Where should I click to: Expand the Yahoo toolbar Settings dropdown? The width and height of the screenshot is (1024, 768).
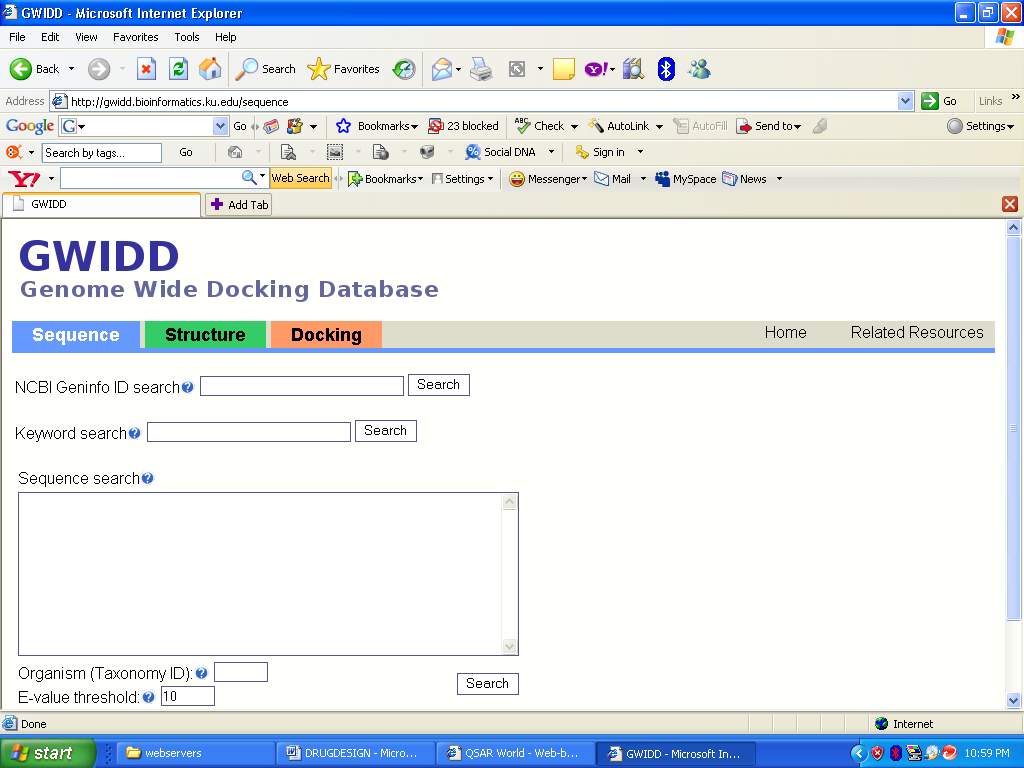(463, 179)
